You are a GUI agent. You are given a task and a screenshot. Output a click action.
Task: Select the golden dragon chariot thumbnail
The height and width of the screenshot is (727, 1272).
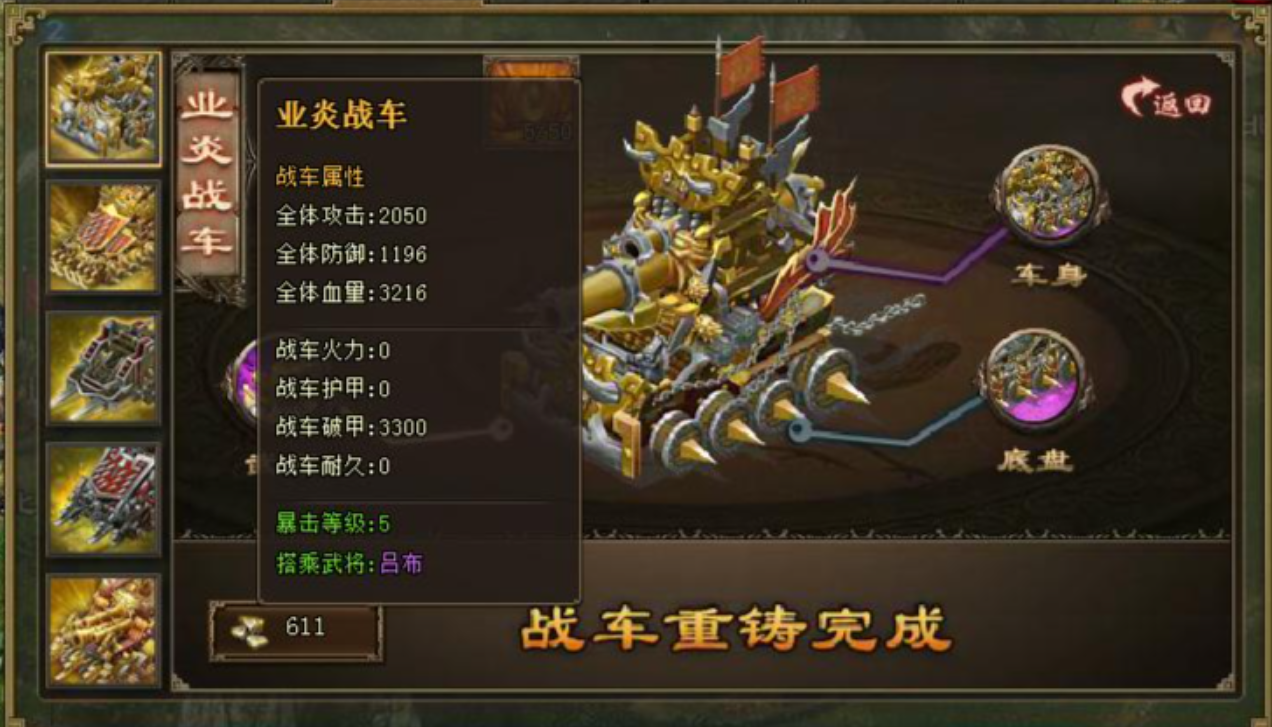tap(103, 107)
